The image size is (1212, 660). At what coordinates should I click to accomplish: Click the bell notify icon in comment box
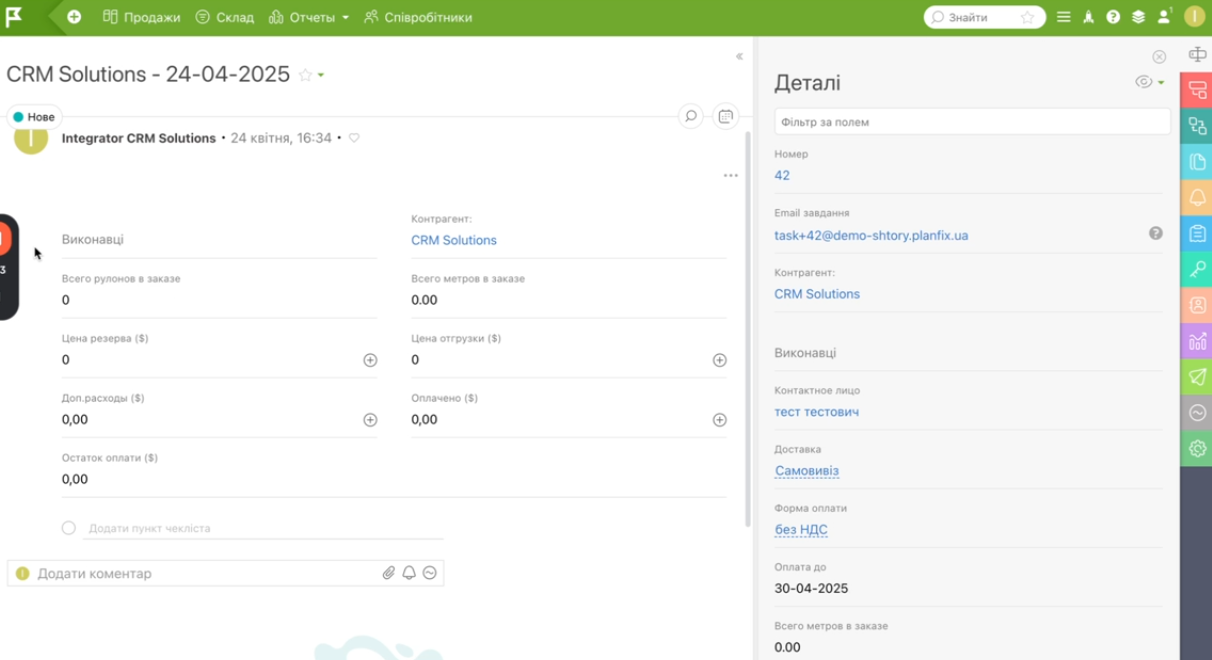tap(409, 573)
